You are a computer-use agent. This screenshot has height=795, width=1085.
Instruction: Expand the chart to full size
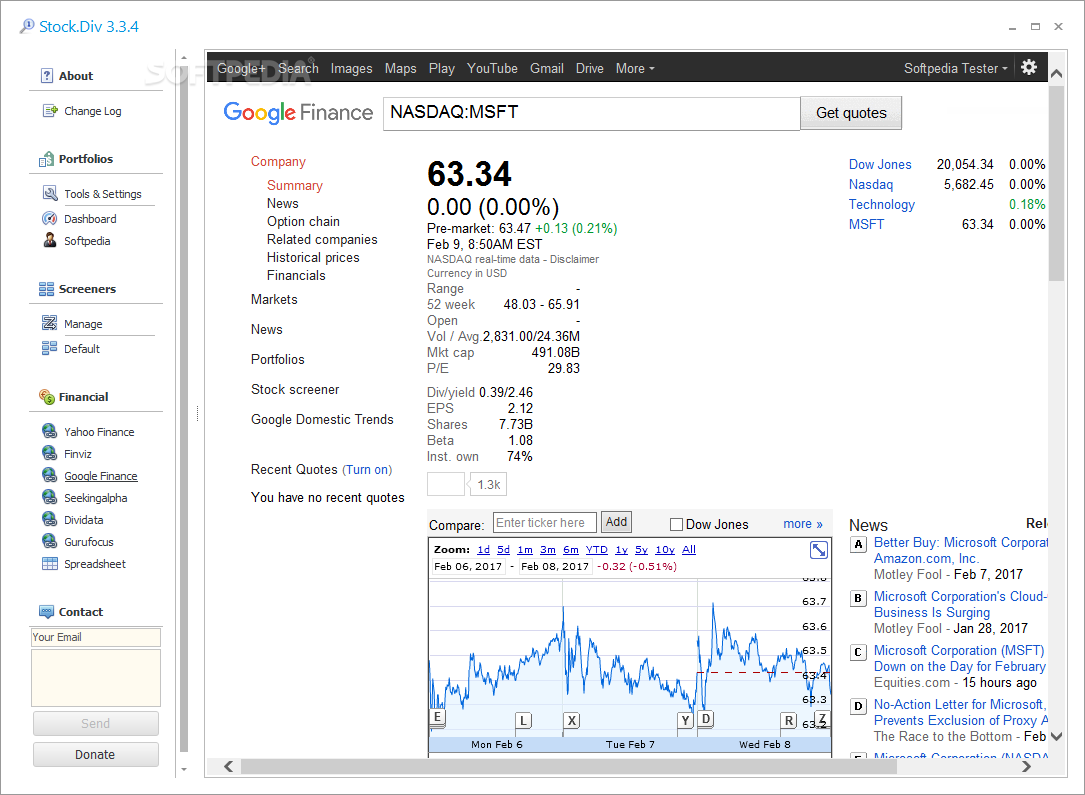(819, 550)
